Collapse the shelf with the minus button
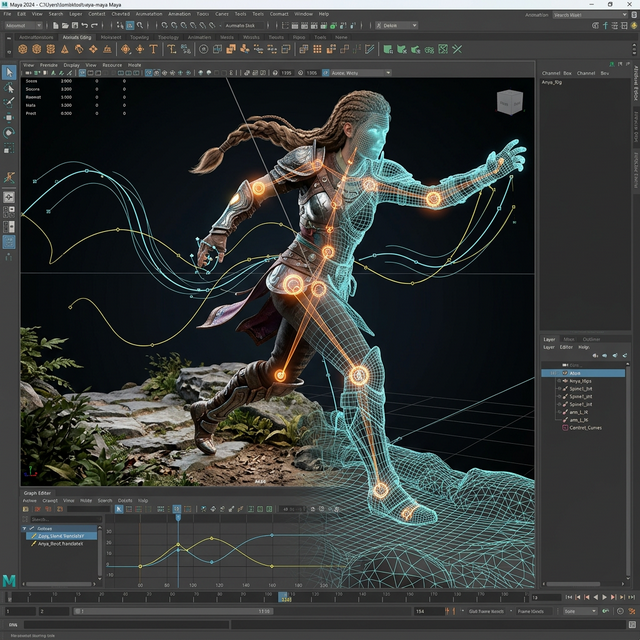Viewport: 640px width, 640px height. coord(9,38)
